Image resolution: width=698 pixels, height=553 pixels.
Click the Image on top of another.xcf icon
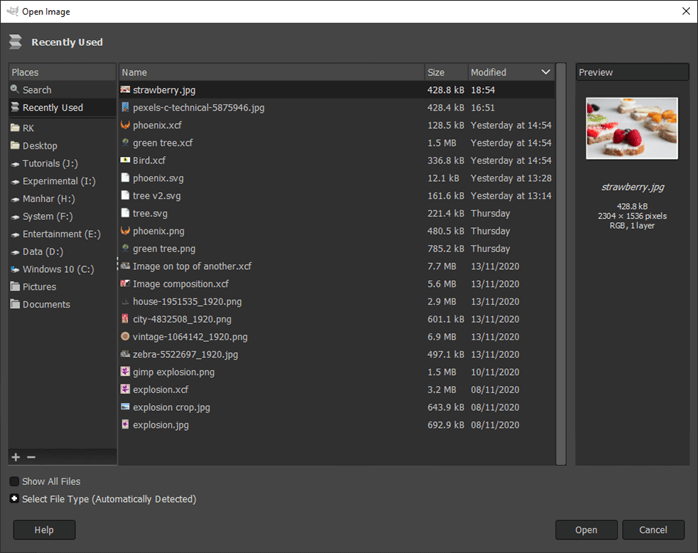[x=125, y=266]
